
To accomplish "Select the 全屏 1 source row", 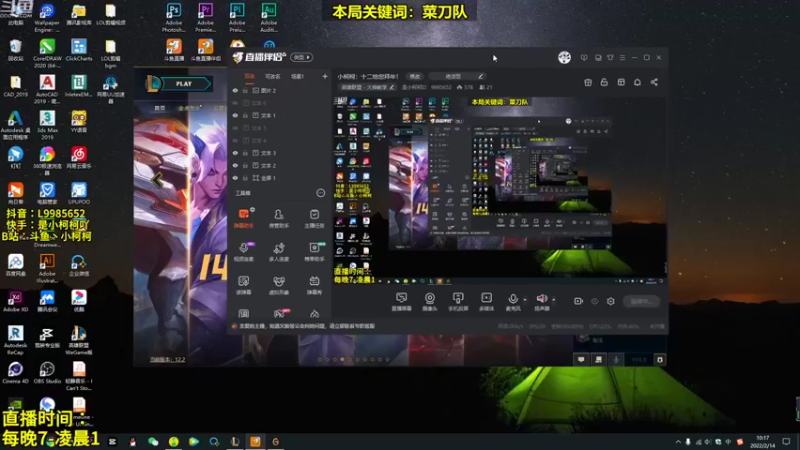I will click(x=280, y=178).
